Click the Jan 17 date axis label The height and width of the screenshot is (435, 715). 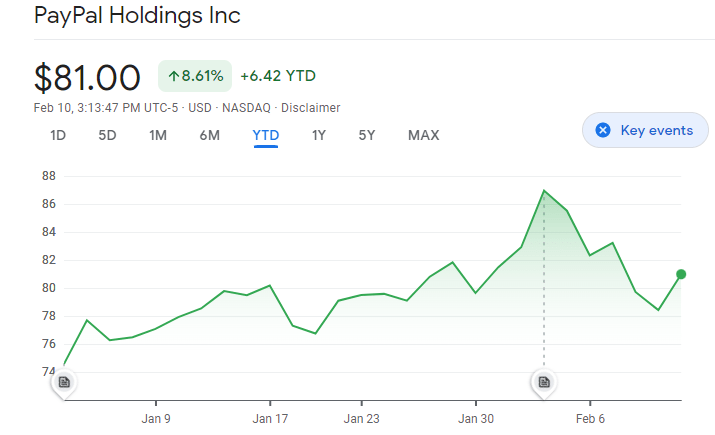(270, 418)
